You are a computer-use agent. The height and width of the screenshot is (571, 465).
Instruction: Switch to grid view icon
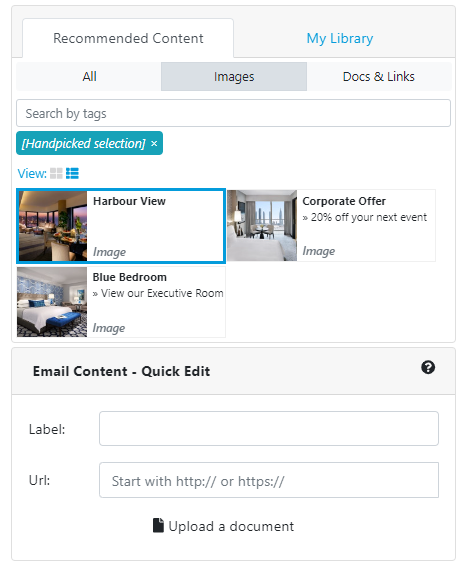coord(56,174)
